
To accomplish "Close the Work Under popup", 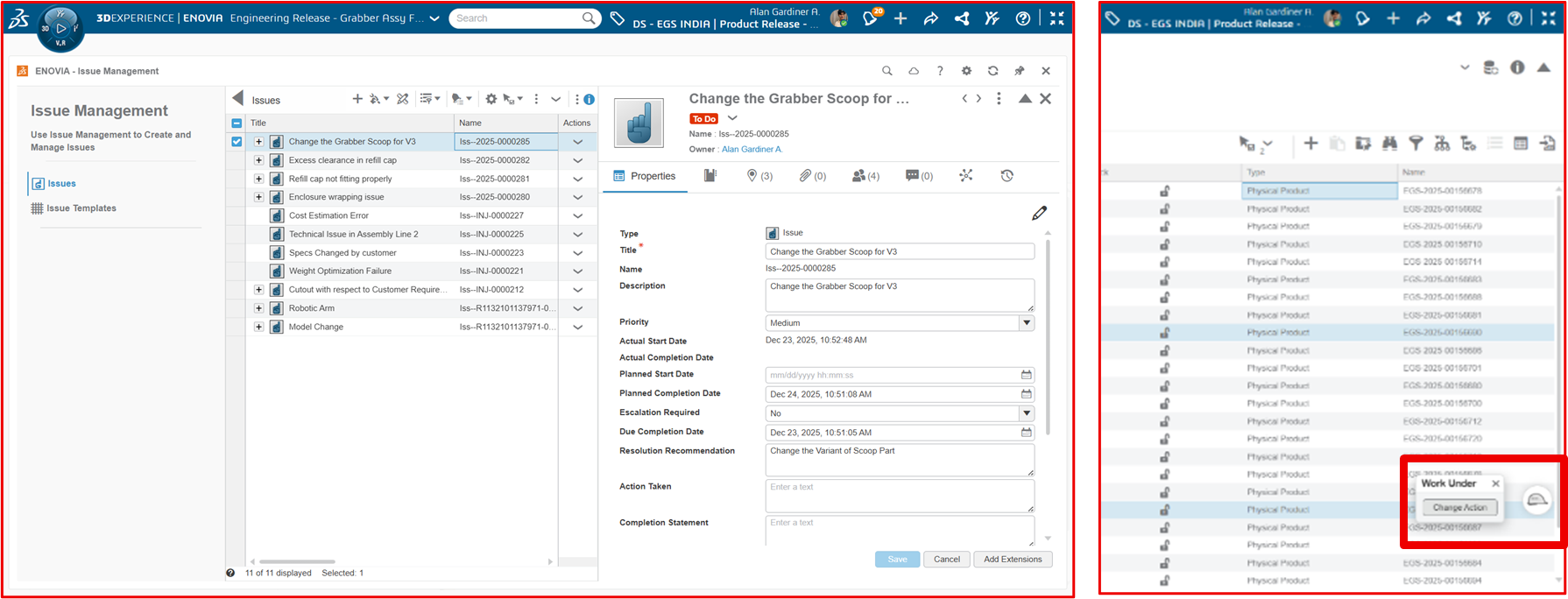I will click(1495, 483).
